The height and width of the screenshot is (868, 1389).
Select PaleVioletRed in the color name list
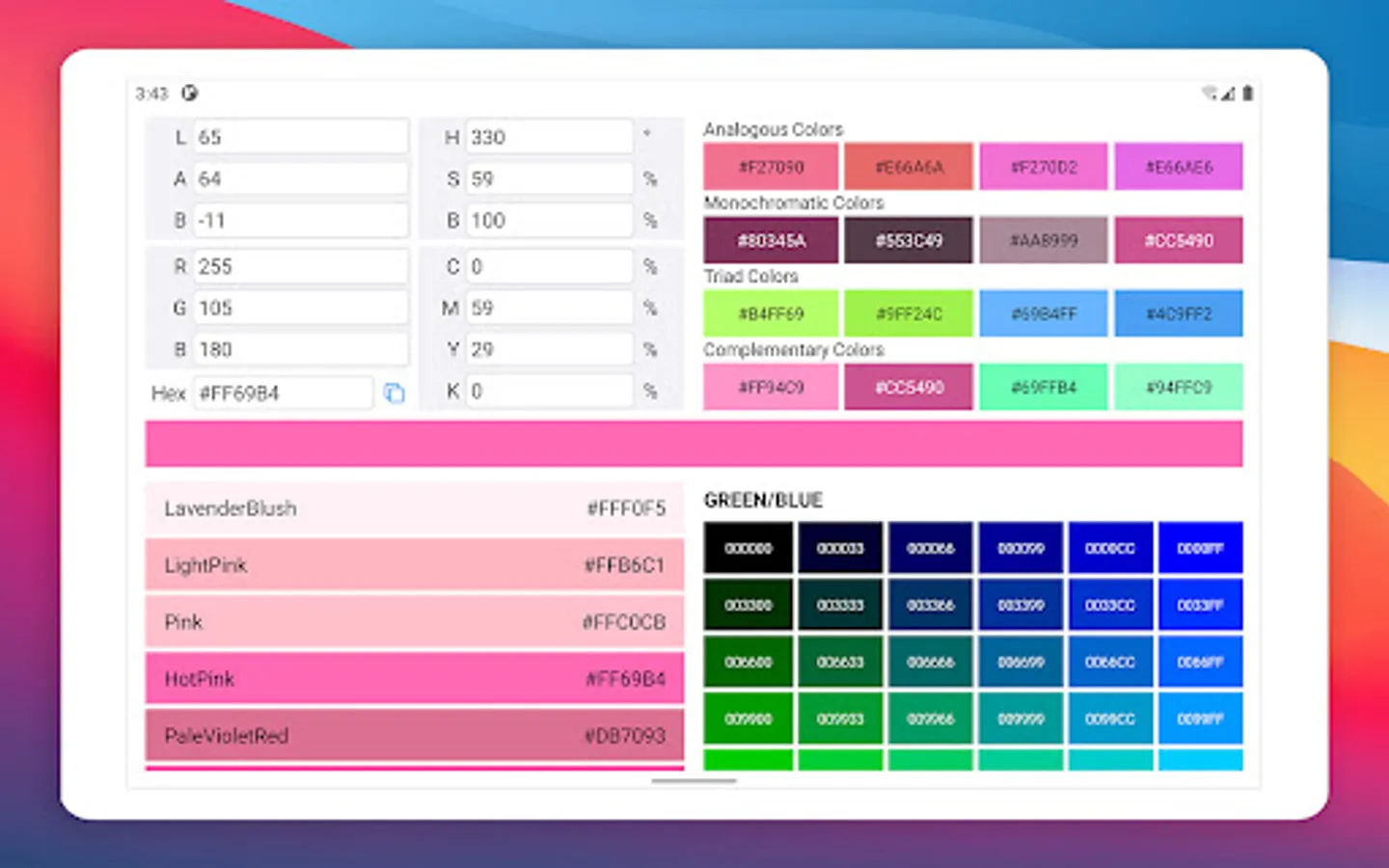[x=415, y=736]
